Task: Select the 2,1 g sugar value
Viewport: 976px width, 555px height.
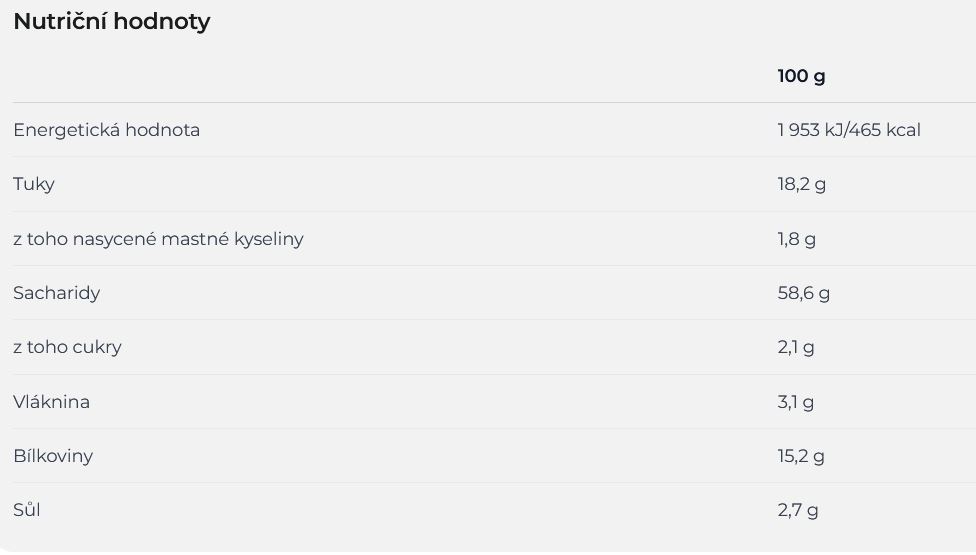Action: pyautogui.click(x=796, y=347)
